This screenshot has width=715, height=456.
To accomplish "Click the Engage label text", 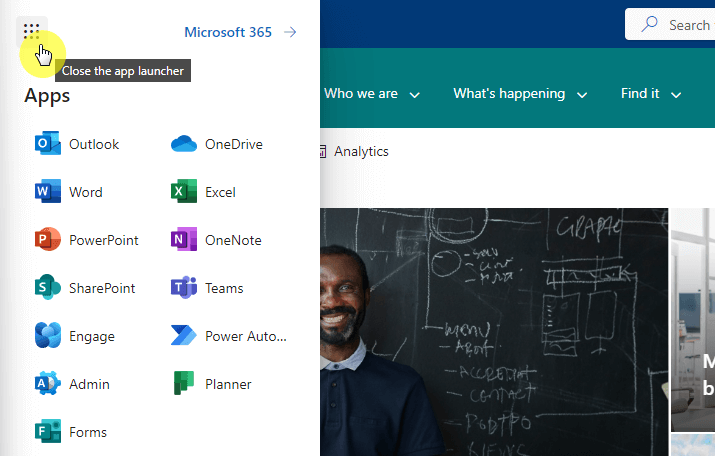I will coord(92,337).
